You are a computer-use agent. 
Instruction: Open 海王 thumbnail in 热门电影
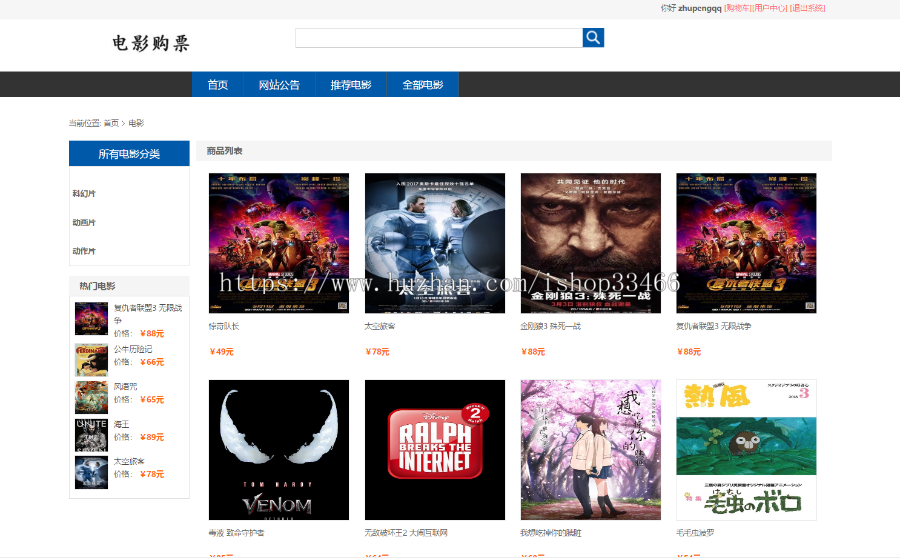91,435
